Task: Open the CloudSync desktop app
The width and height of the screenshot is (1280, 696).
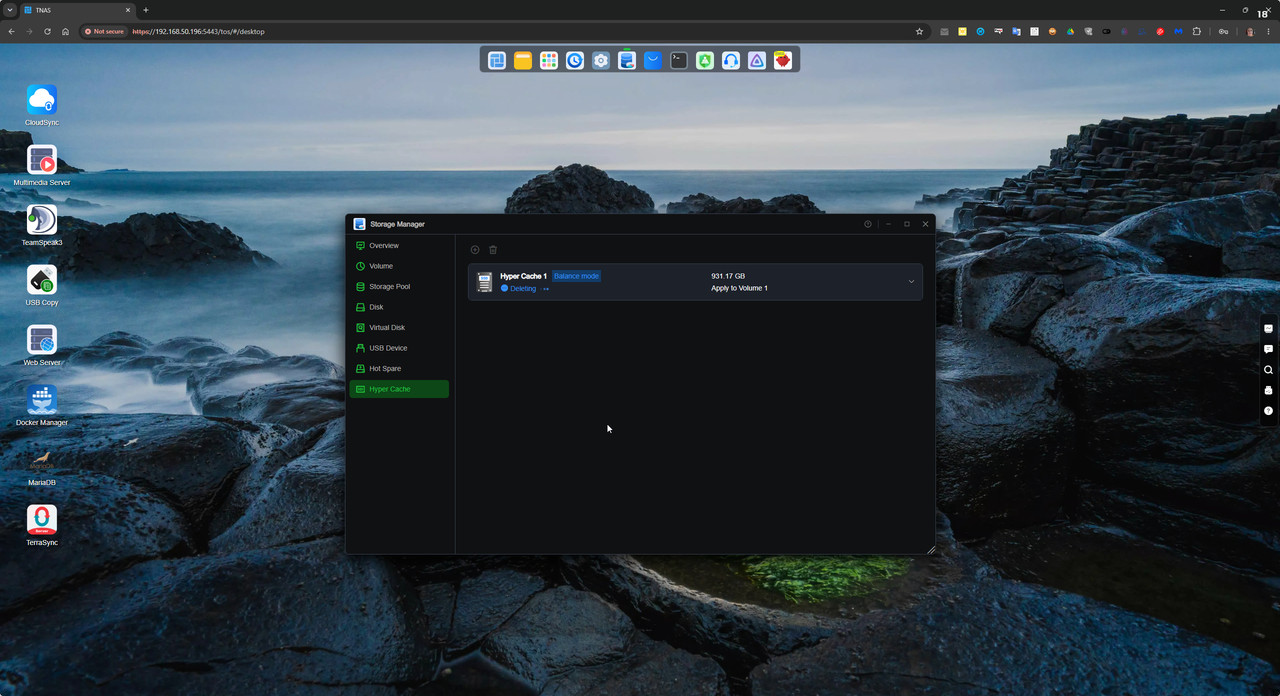Action: (42, 100)
